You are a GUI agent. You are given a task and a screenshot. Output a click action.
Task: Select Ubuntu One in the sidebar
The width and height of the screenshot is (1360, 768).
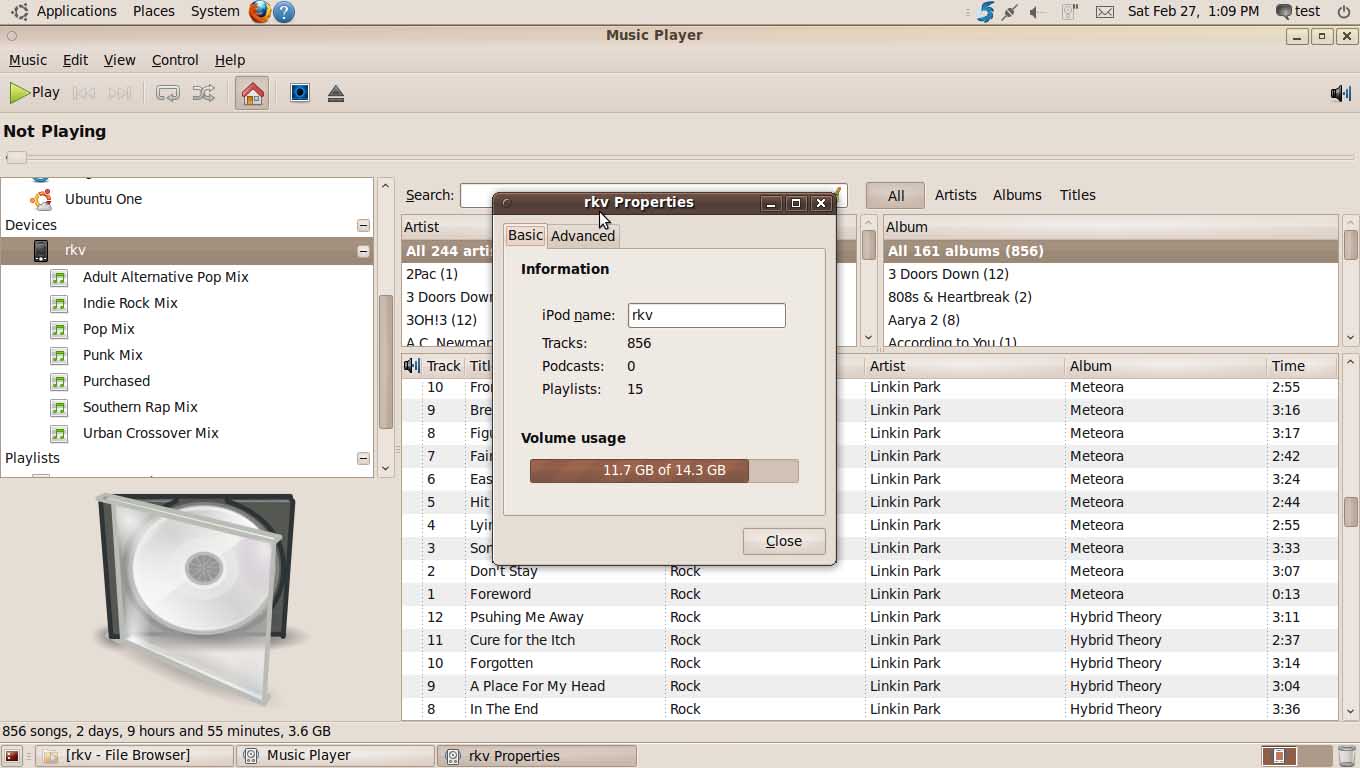coord(103,199)
